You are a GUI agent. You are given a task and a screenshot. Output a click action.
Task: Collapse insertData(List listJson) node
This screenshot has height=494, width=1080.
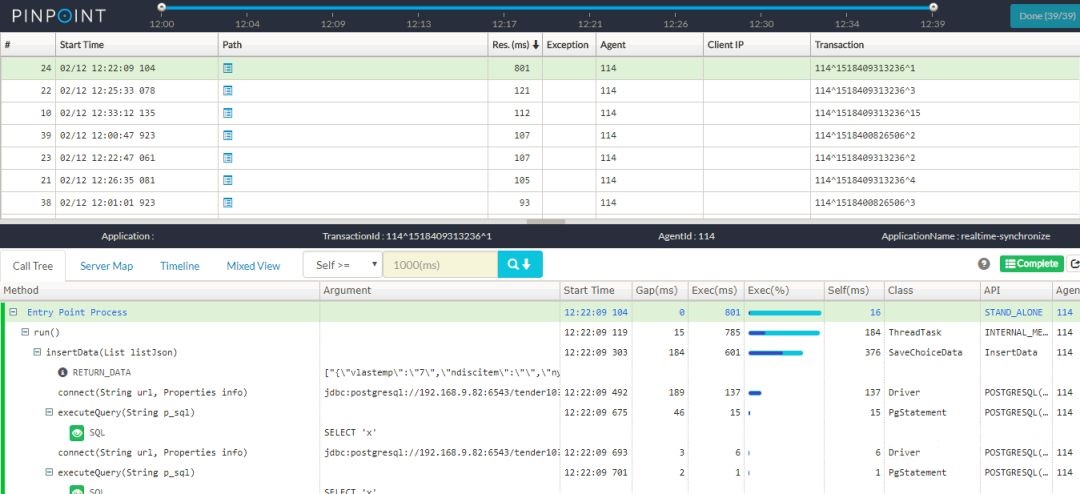pyautogui.click(x=37, y=352)
